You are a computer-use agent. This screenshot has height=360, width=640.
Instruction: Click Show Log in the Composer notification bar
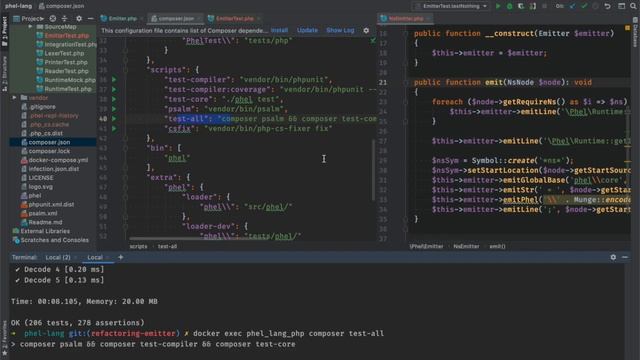[x=340, y=30]
